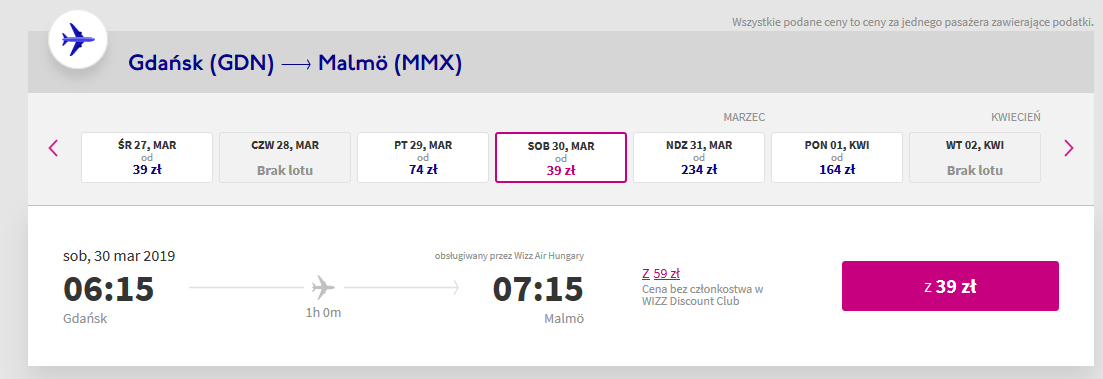
Task: Choose the flight for z 39 zł
Action: (950, 286)
